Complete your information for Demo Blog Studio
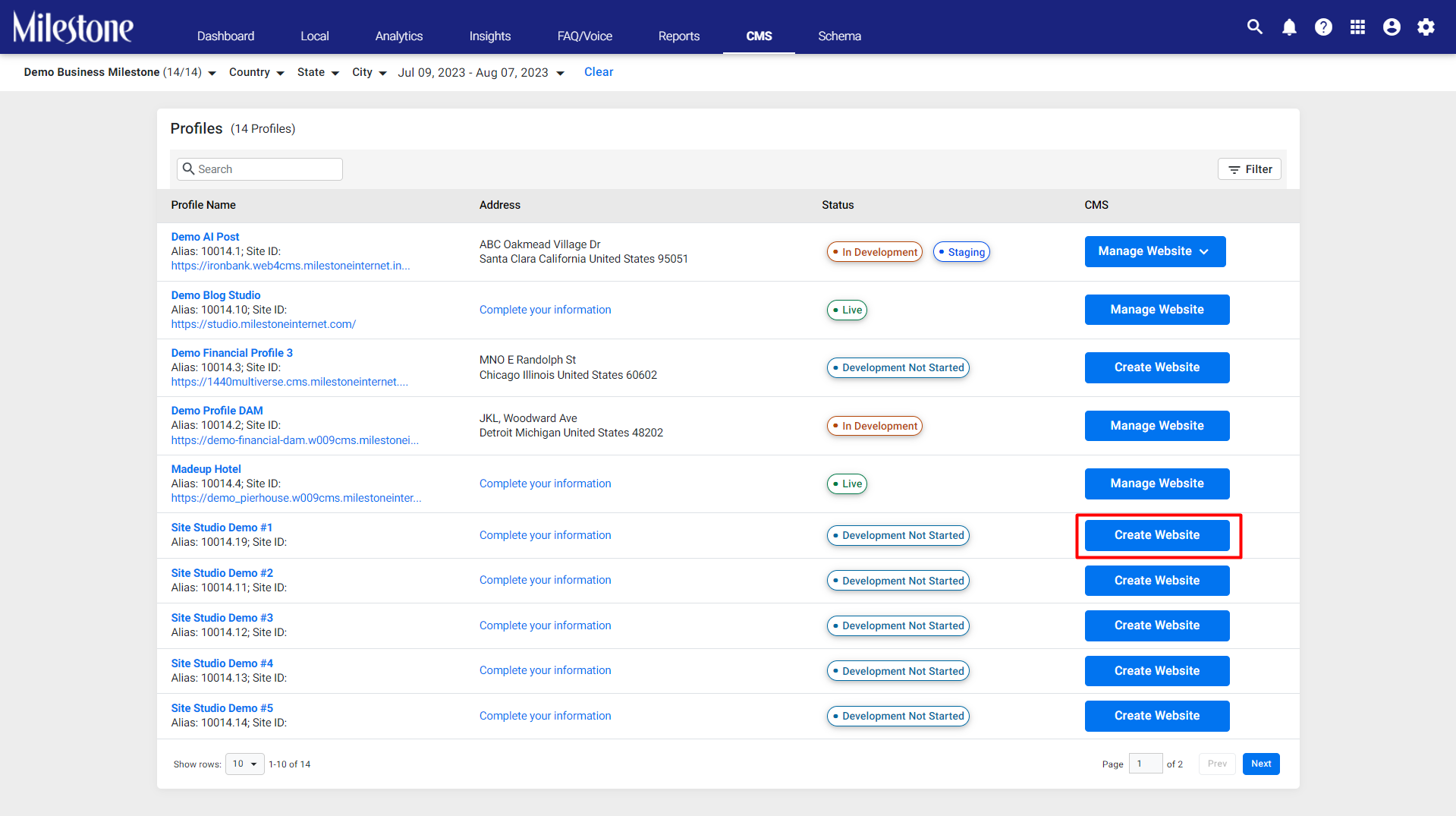The image size is (1456, 816). 545,310
